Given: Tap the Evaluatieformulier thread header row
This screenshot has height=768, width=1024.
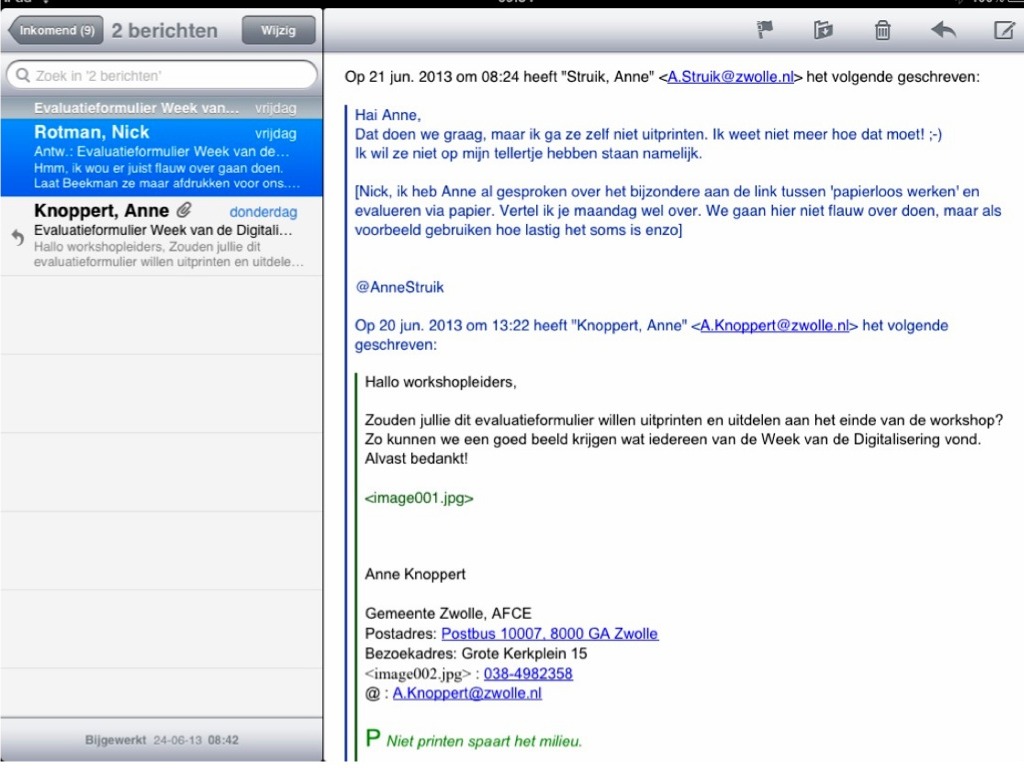Looking at the screenshot, I should point(162,107).
